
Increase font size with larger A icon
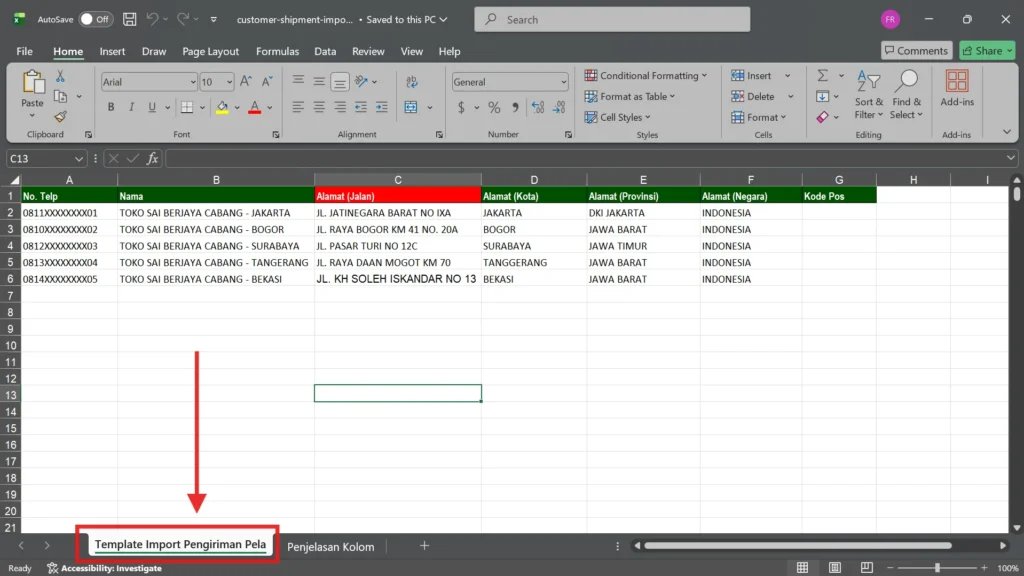tap(246, 82)
